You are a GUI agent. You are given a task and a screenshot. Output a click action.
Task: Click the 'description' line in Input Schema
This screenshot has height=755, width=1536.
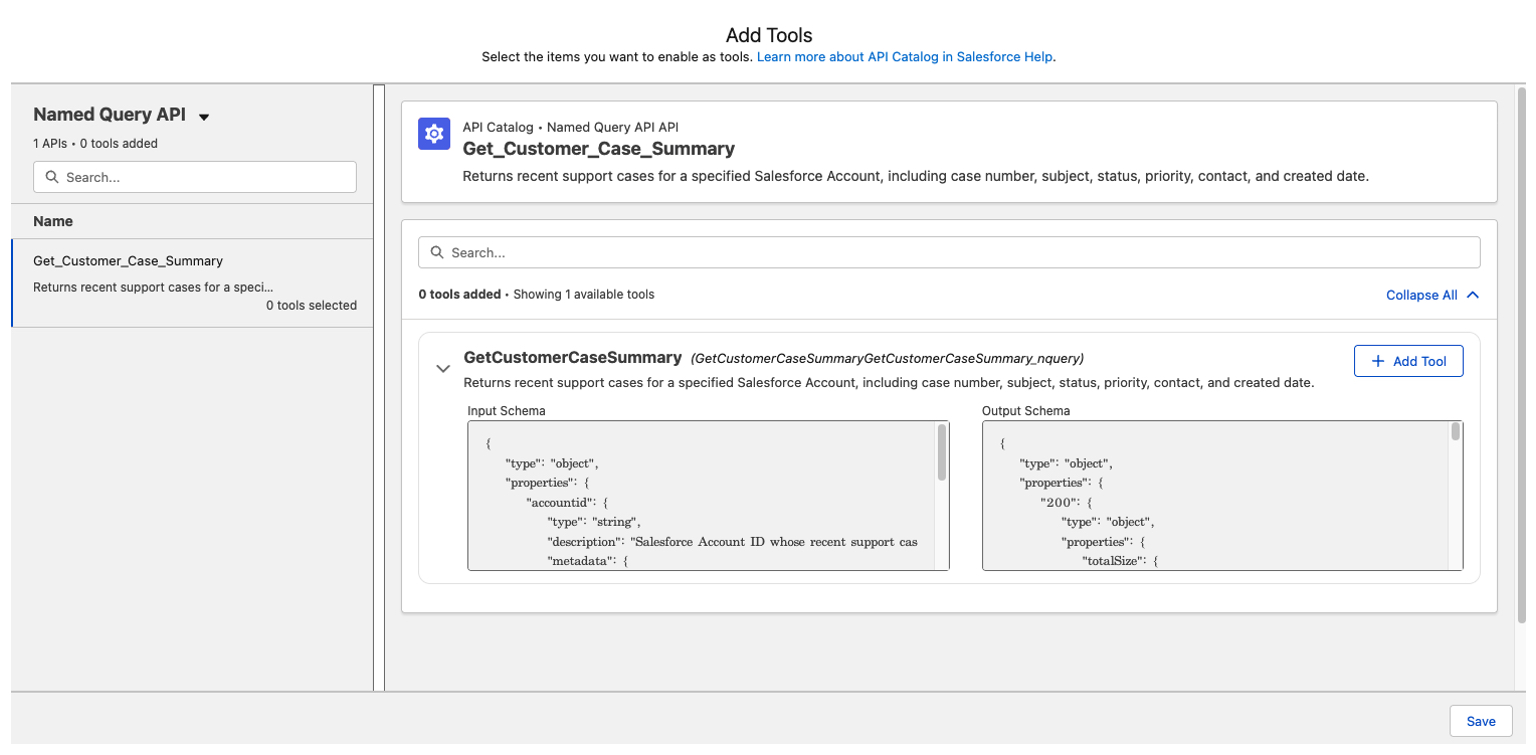[x=732, y=542]
